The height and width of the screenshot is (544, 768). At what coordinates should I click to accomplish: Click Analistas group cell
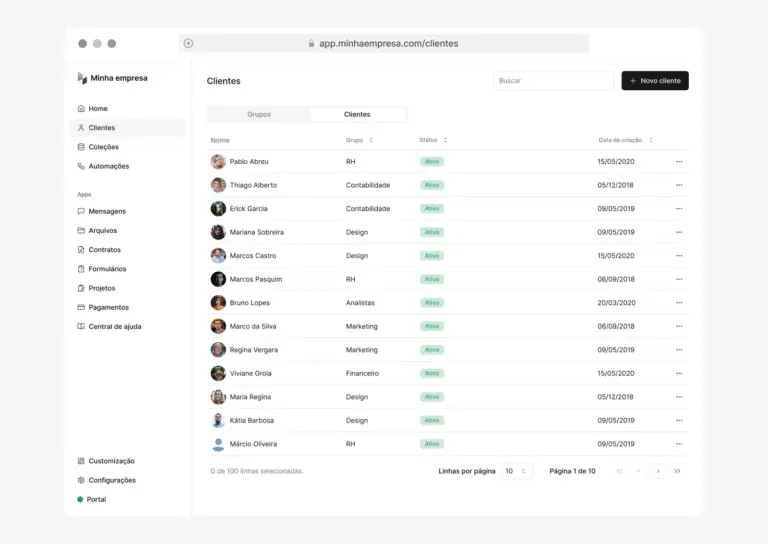(360, 303)
